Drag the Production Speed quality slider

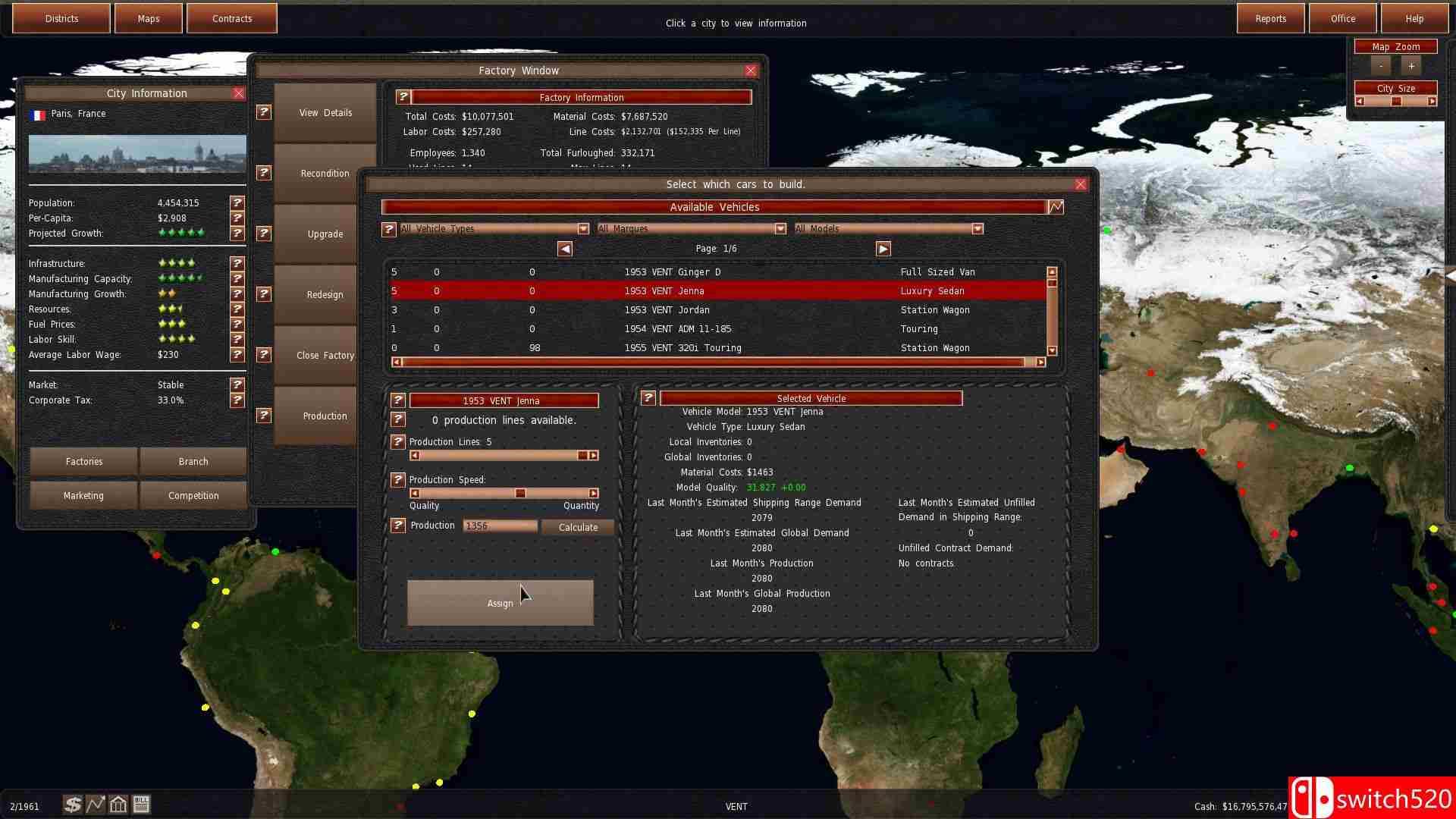[521, 493]
